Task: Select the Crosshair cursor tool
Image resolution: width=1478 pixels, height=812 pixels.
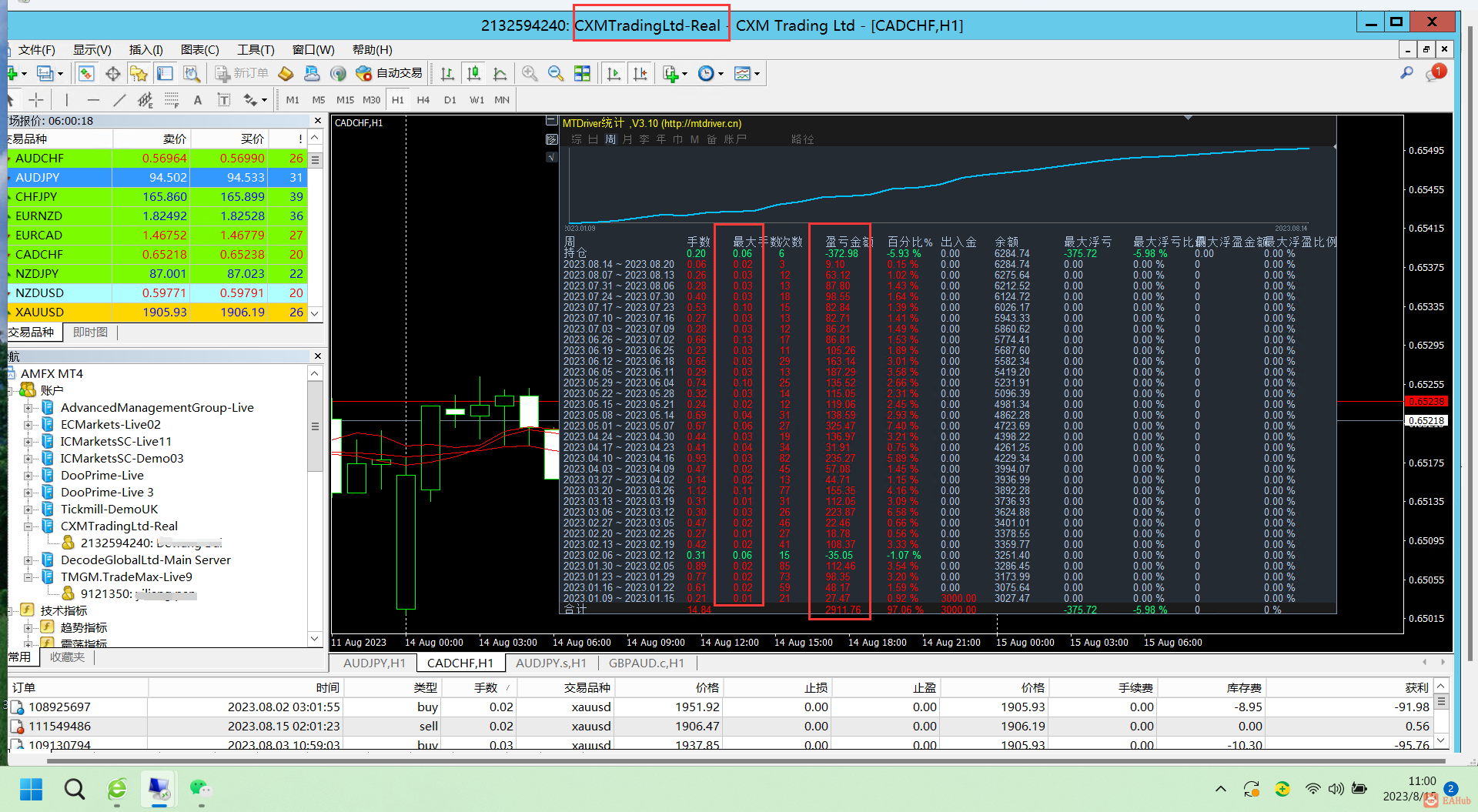Action: [x=36, y=100]
